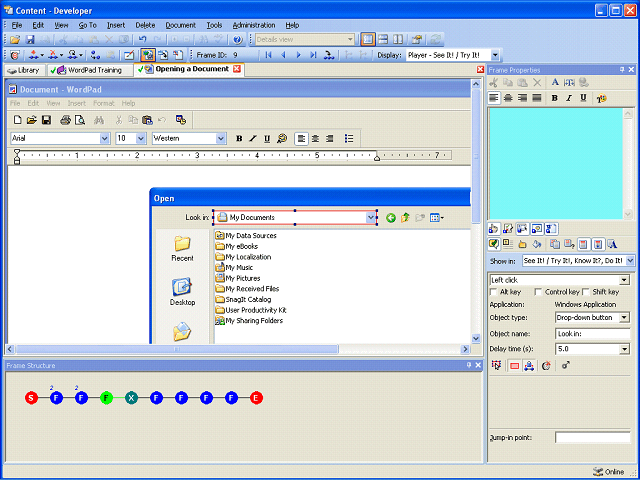This screenshot has height=480, width=640.
Task: Open the font size 10 dropdown
Action: [x=141, y=138]
